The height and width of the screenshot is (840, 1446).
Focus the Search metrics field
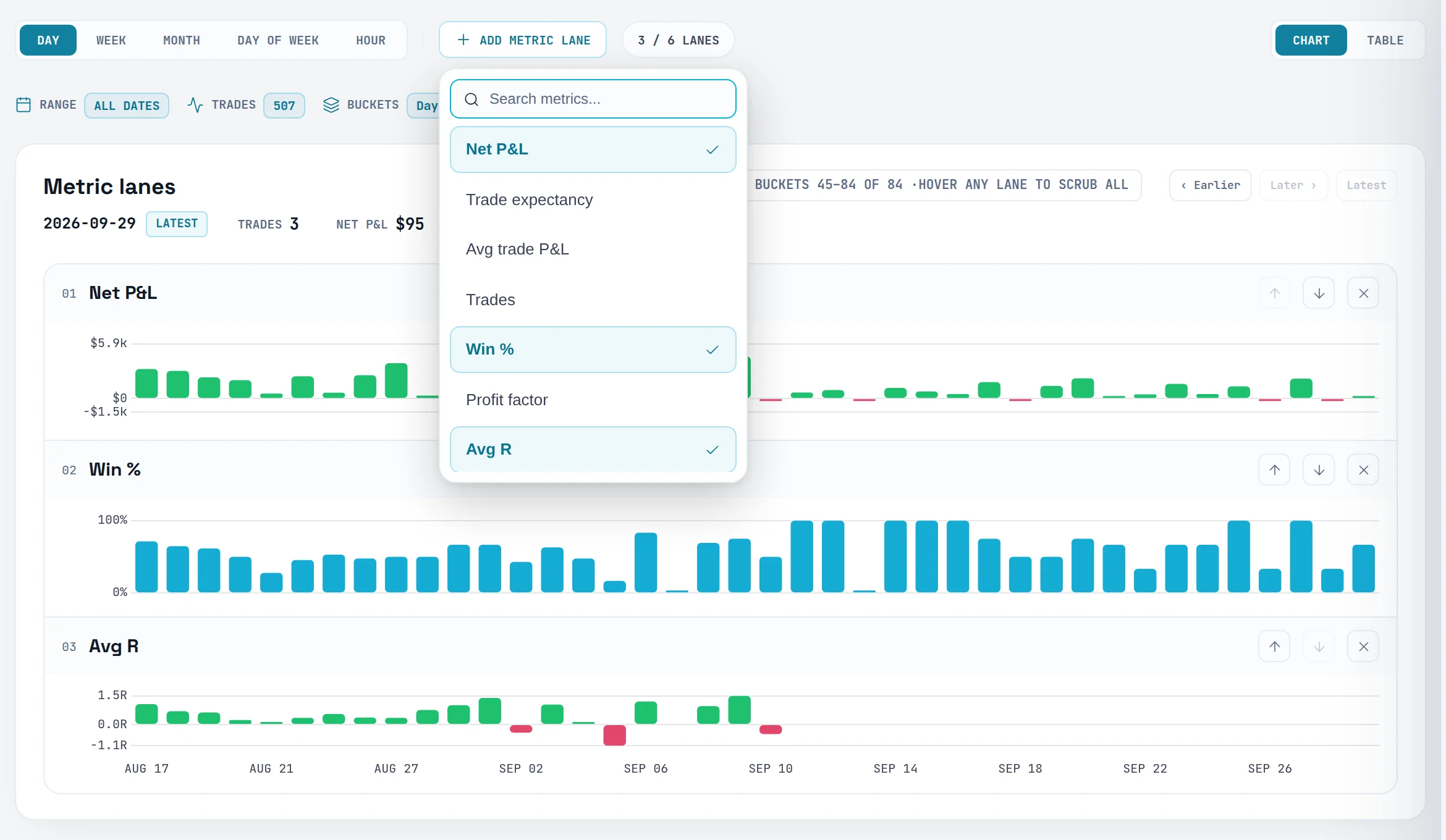pyautogui.click(x=593, y=99)
